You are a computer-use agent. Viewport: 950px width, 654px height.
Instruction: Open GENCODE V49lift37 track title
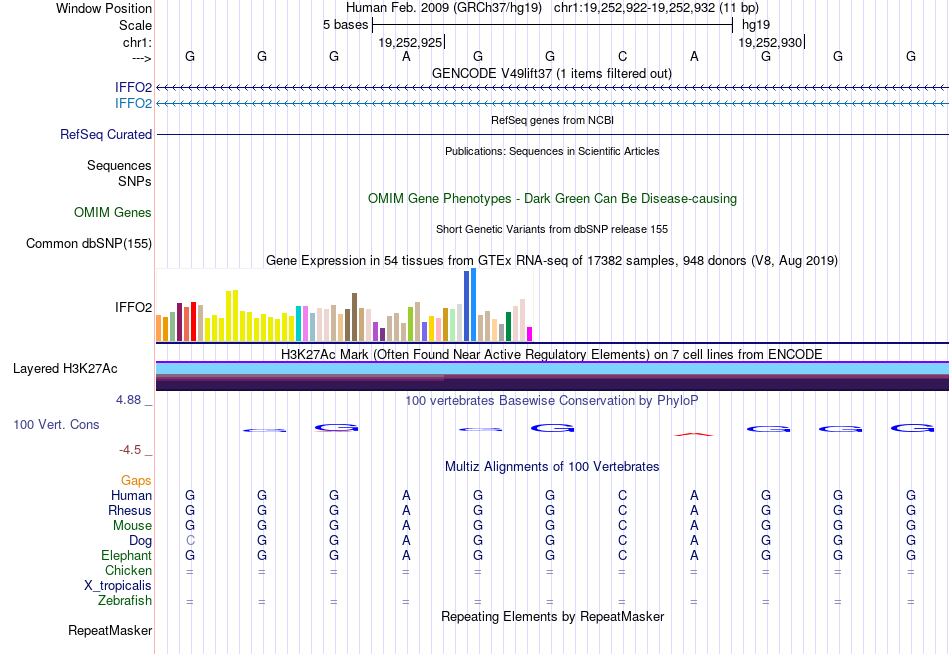tap(551, 73)
